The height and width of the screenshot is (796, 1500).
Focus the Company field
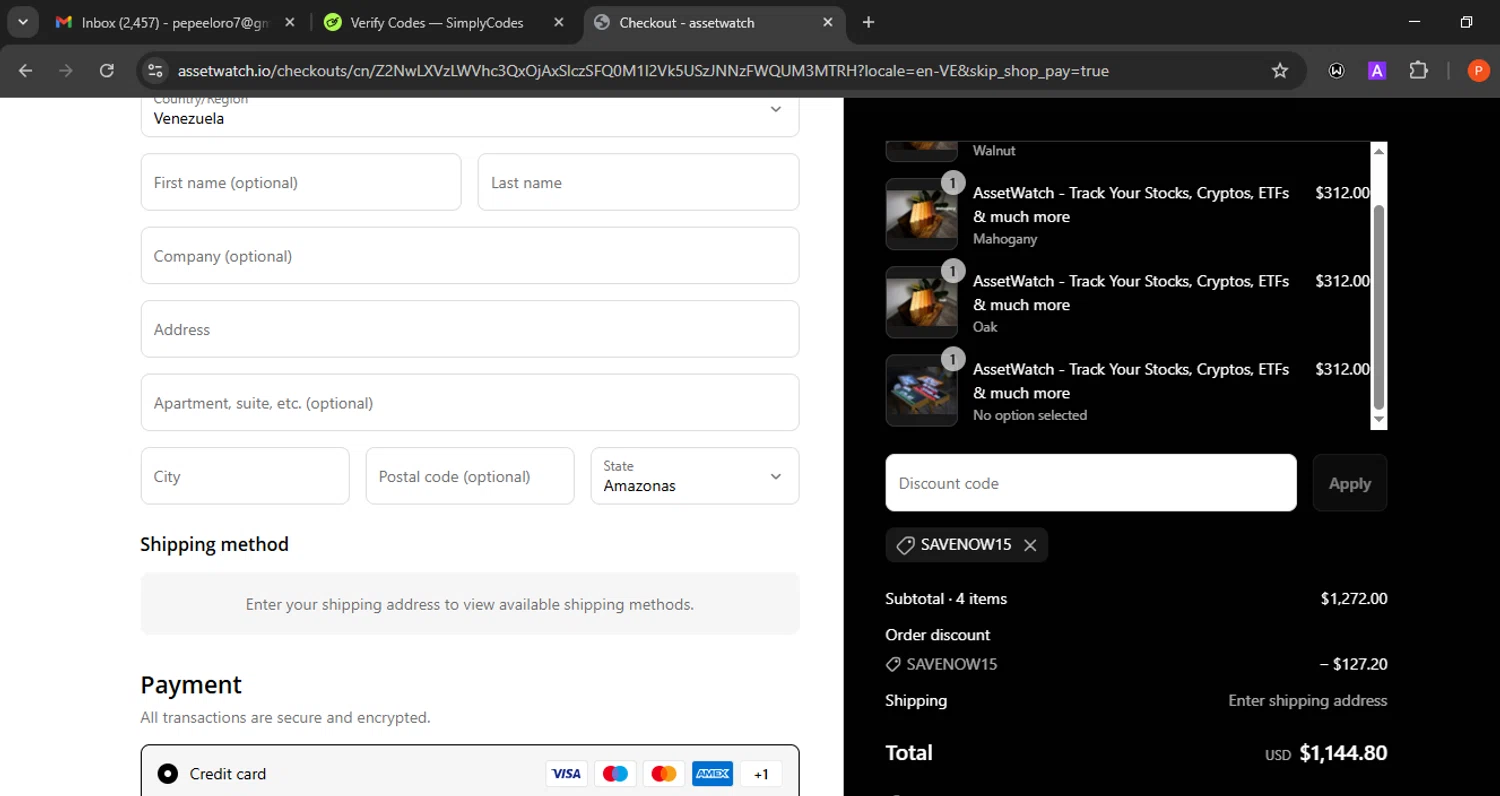(470, 256)
